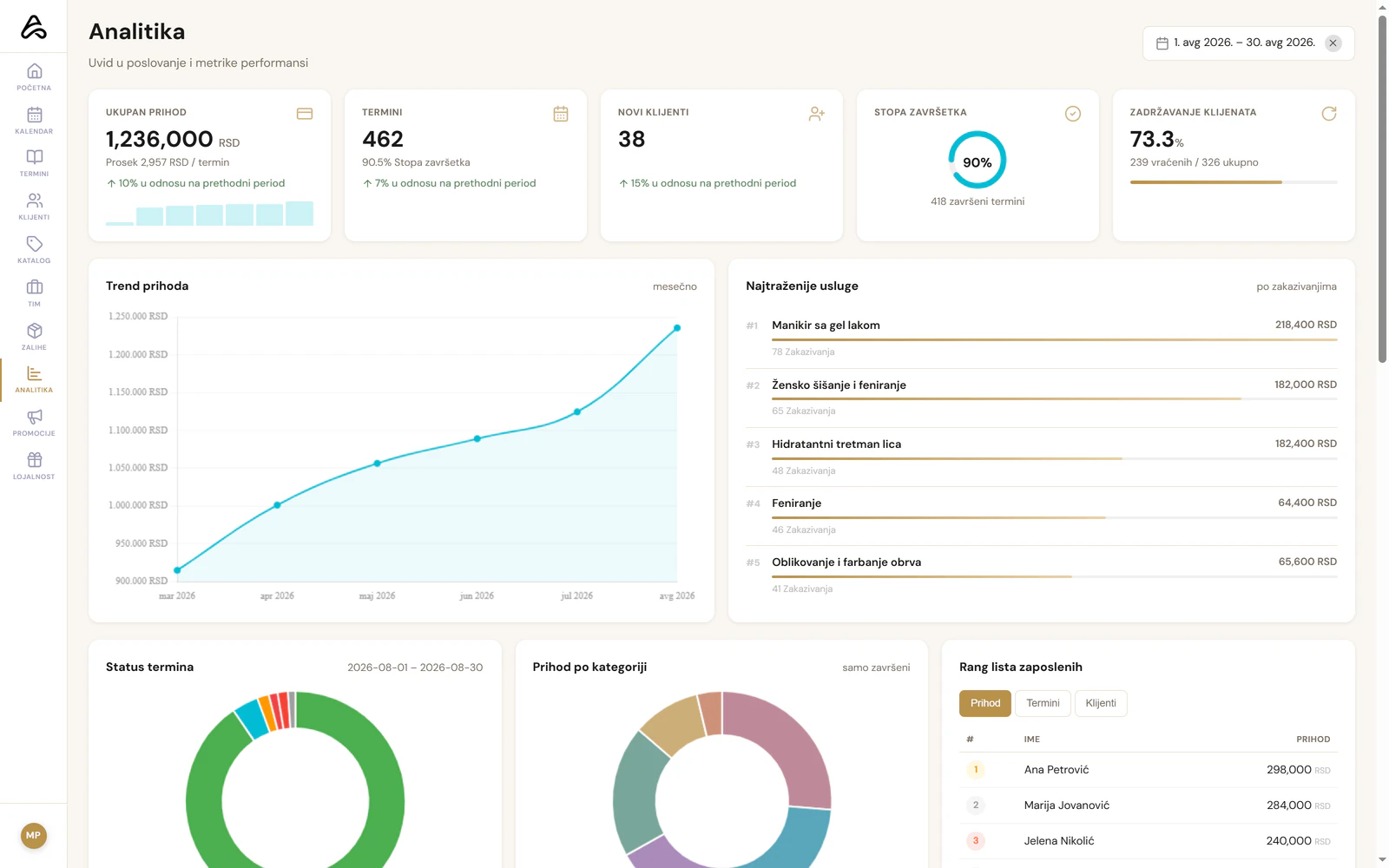Clear the selected date range
This screenshot has height=868, width=1389.
[x=1333, y=43]
